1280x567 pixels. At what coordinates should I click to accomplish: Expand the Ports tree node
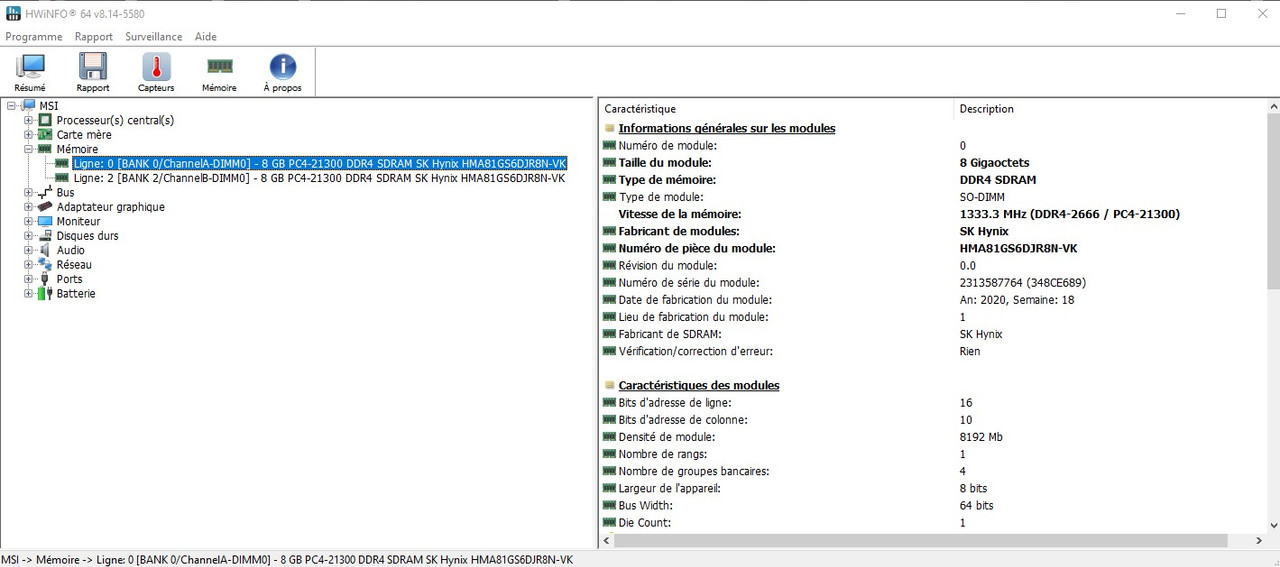[29, 279]
